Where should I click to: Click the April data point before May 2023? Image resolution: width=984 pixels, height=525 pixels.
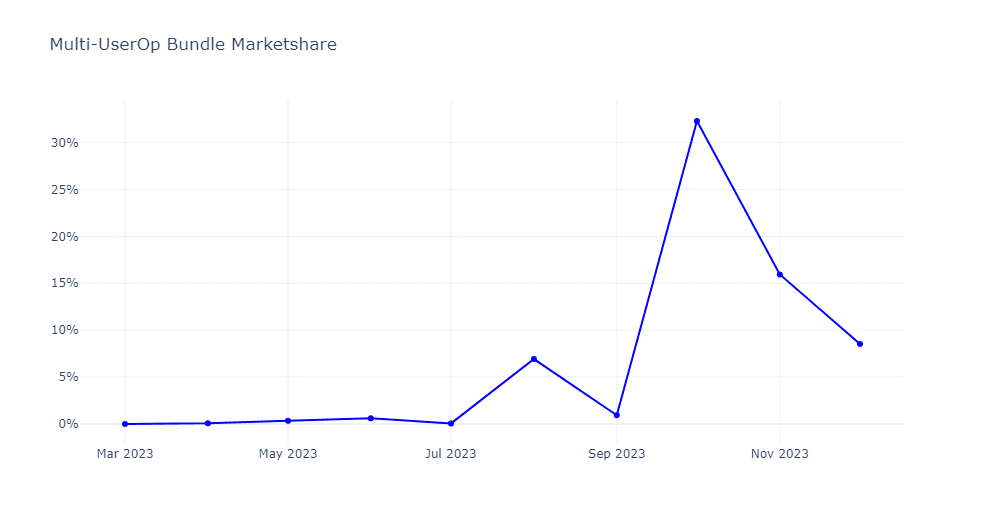pos(208,423)
